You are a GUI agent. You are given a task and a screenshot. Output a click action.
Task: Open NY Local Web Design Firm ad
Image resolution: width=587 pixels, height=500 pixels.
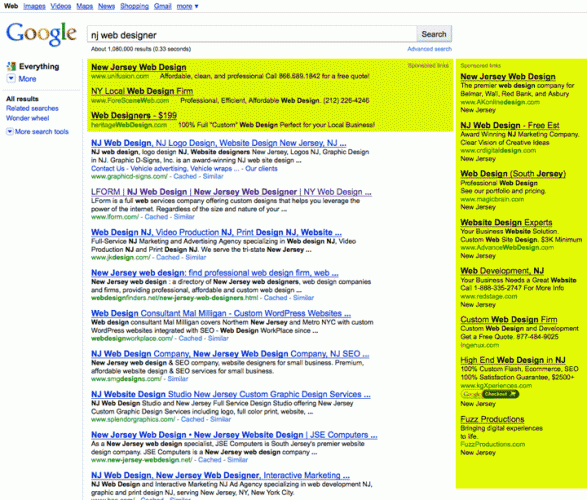click(142, 91)
